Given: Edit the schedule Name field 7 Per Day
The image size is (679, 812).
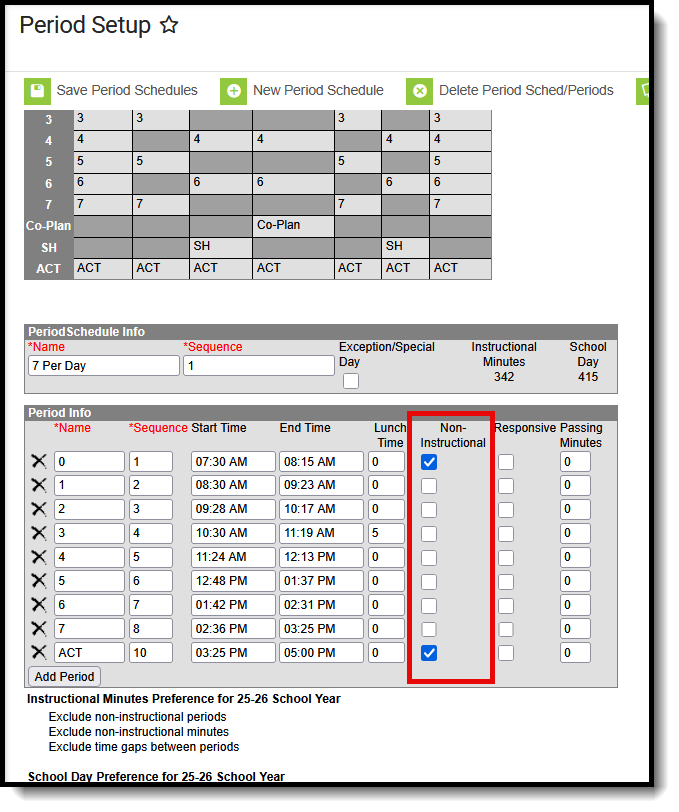Looking at the screenshot, I should [104, 366].
